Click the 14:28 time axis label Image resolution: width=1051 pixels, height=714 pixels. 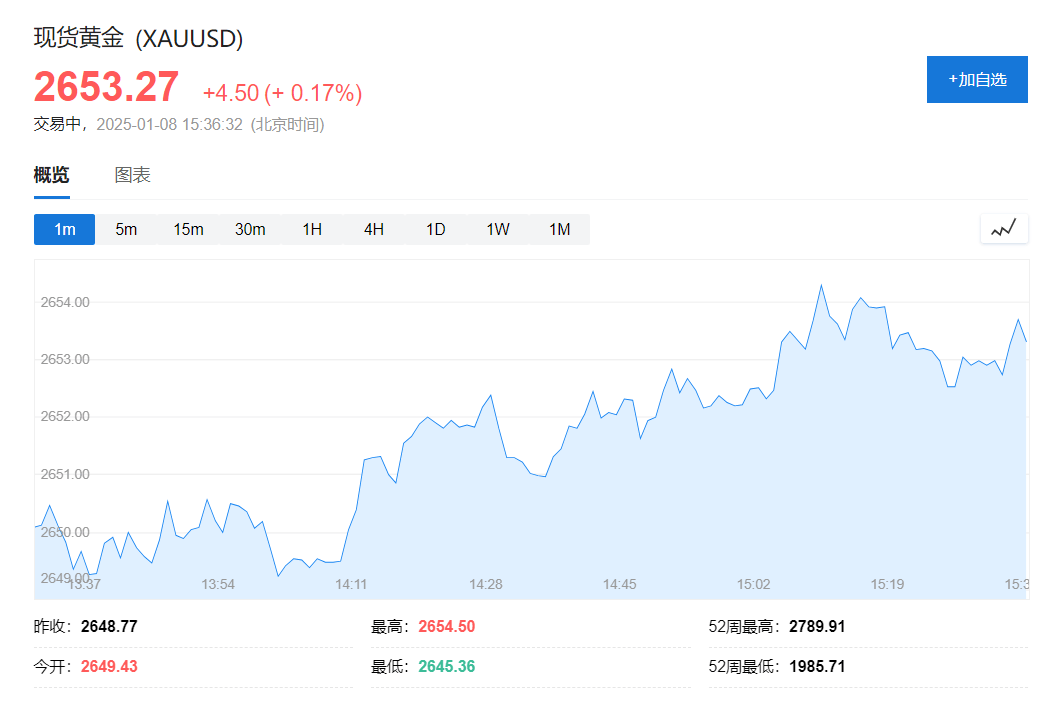pyautogui.click(x=485, y=584)
